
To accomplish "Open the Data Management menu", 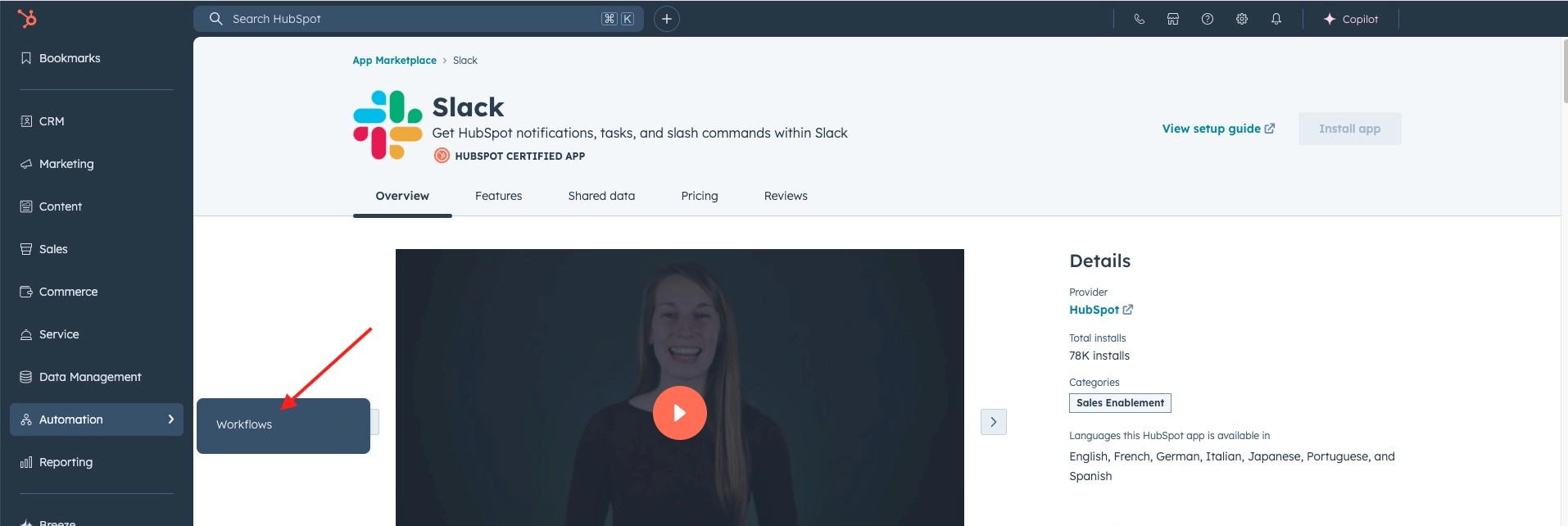I will click(81, 377).
